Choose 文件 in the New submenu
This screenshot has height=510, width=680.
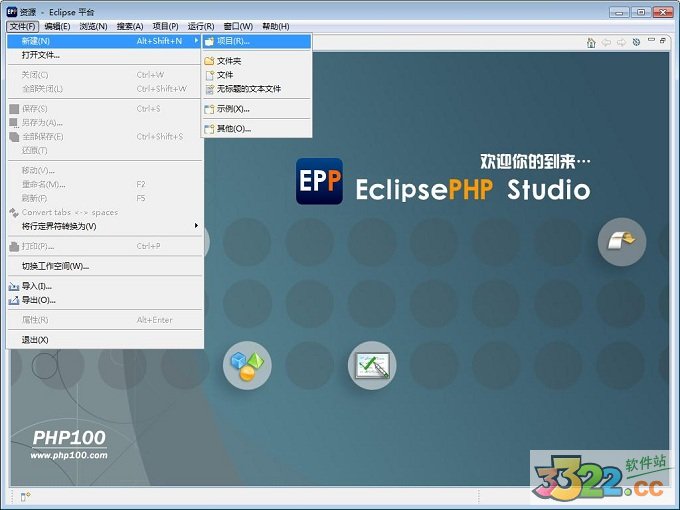(x=256, y=75)
